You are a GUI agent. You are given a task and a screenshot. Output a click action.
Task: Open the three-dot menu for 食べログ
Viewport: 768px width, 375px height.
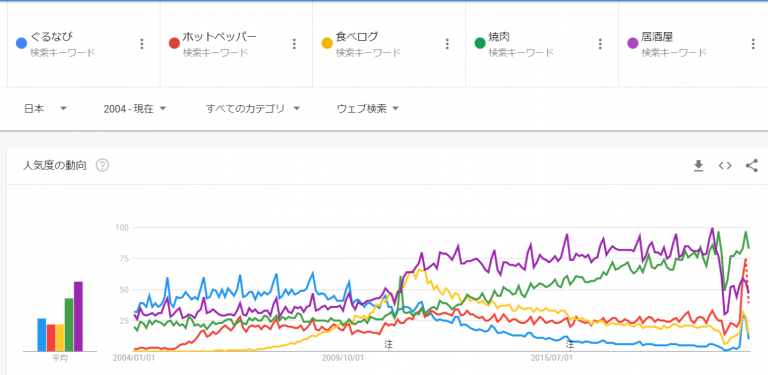pos(447,44)
